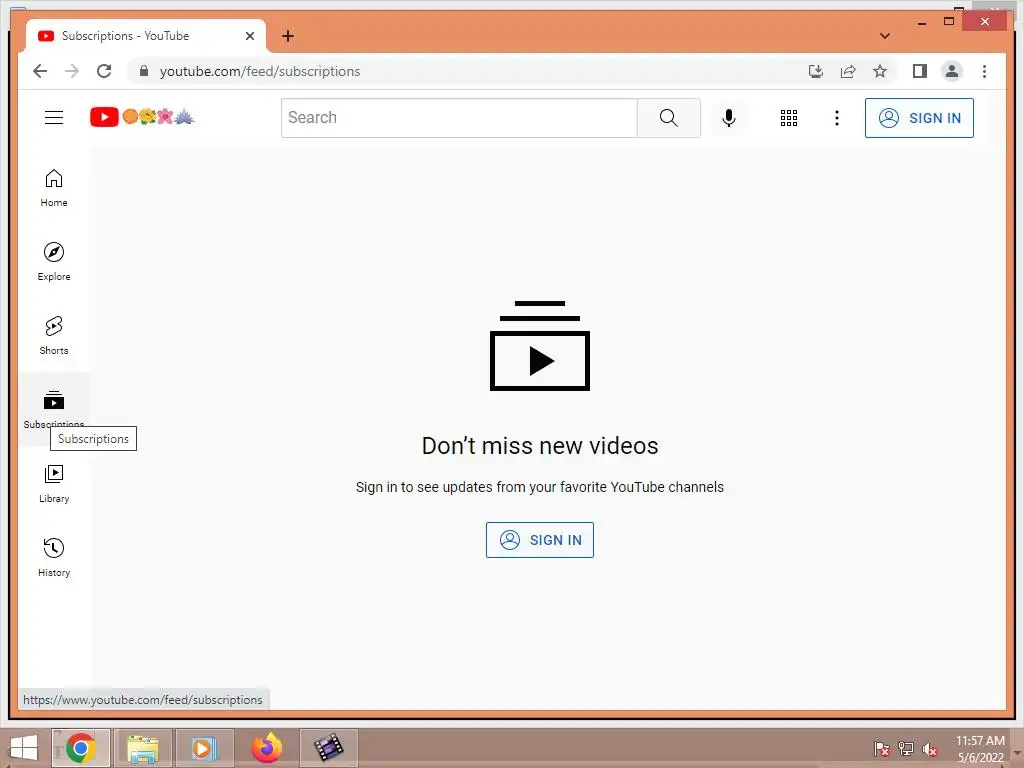Expand the tab search chevron
Screen dimensions: 1024x768
click(884, 36)
